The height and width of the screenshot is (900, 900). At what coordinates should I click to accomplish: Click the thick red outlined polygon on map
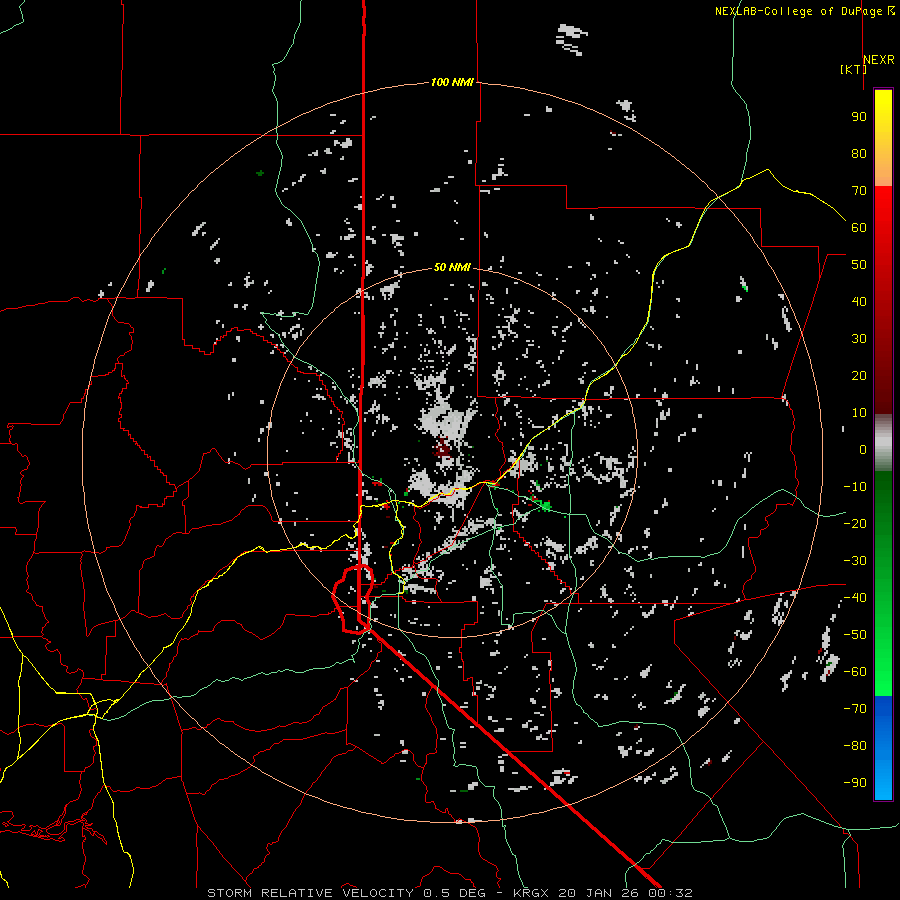click(353, 599)
